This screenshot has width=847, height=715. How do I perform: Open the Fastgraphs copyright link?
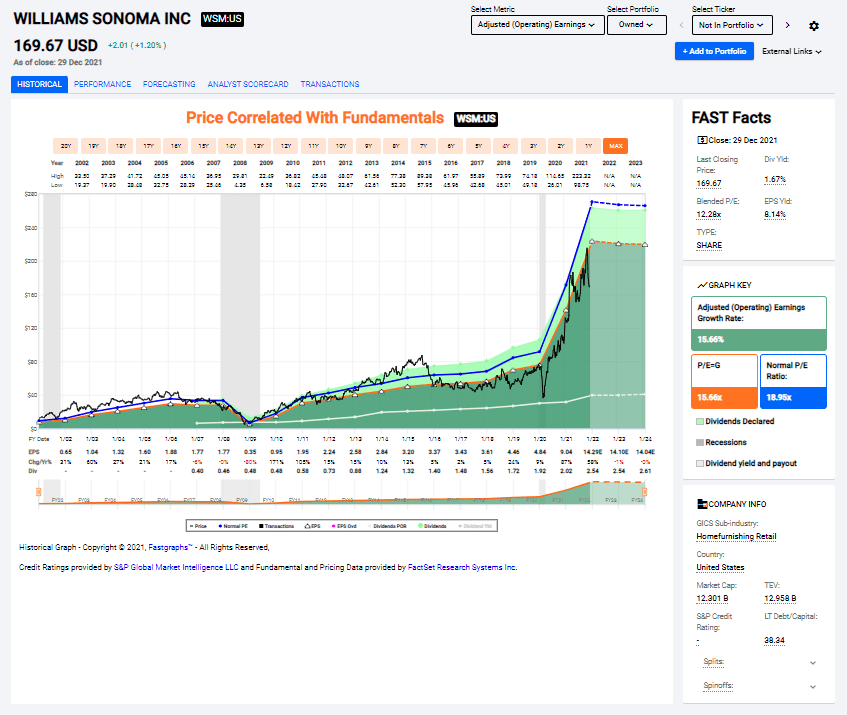coord(170,548)
